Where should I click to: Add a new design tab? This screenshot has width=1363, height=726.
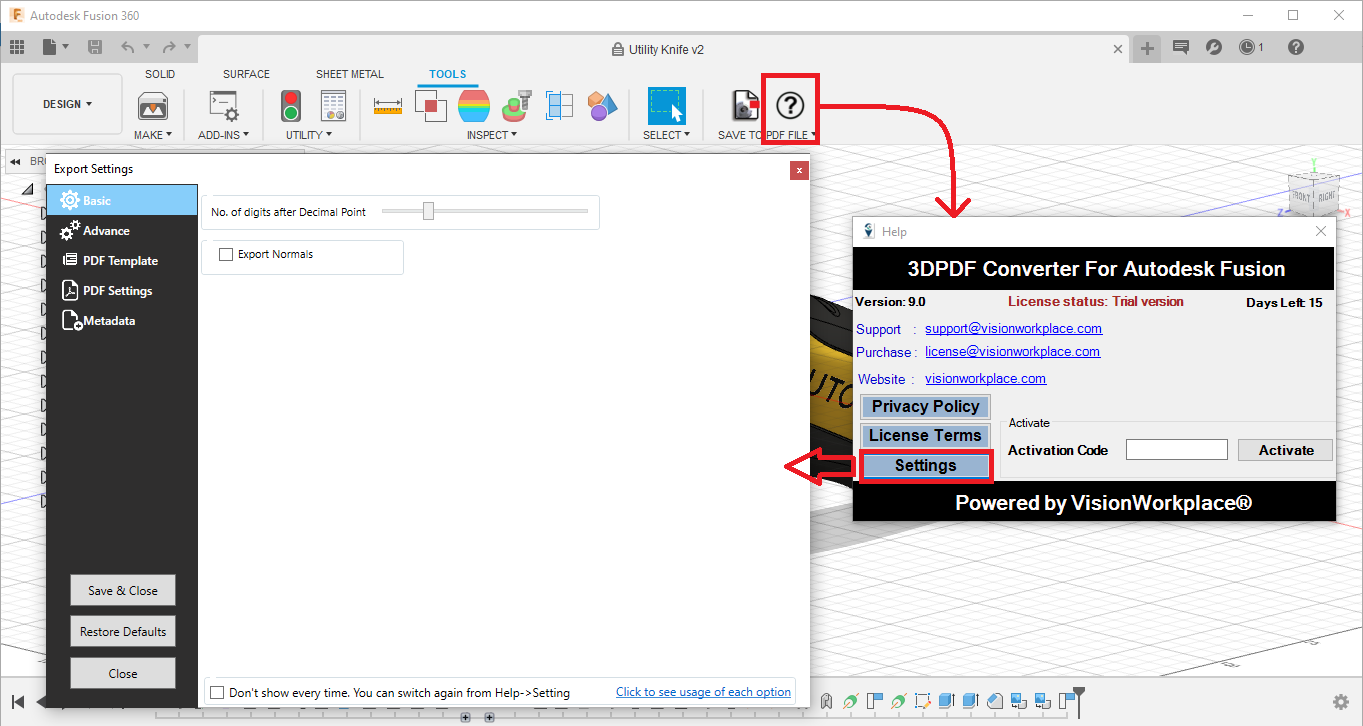click(x=1148, y=48)
